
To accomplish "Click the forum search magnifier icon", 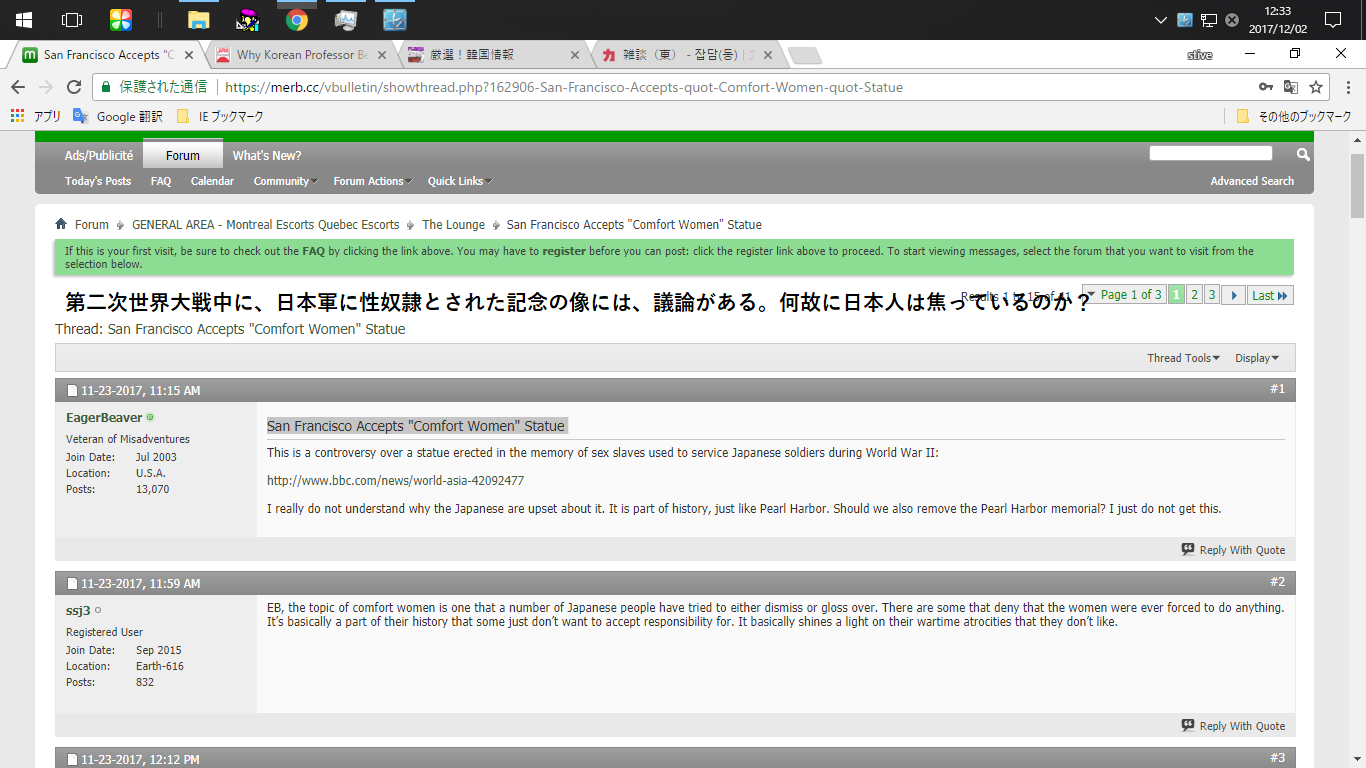I will click(x=1303, y=154).
